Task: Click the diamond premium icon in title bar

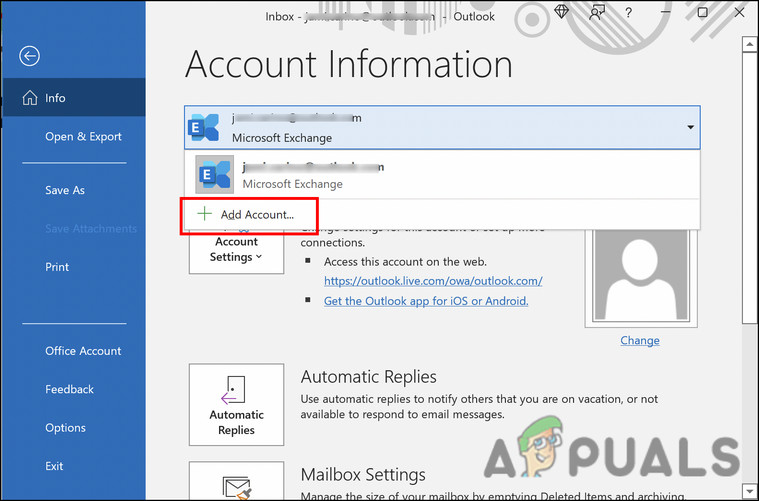Action: (562, 12)
